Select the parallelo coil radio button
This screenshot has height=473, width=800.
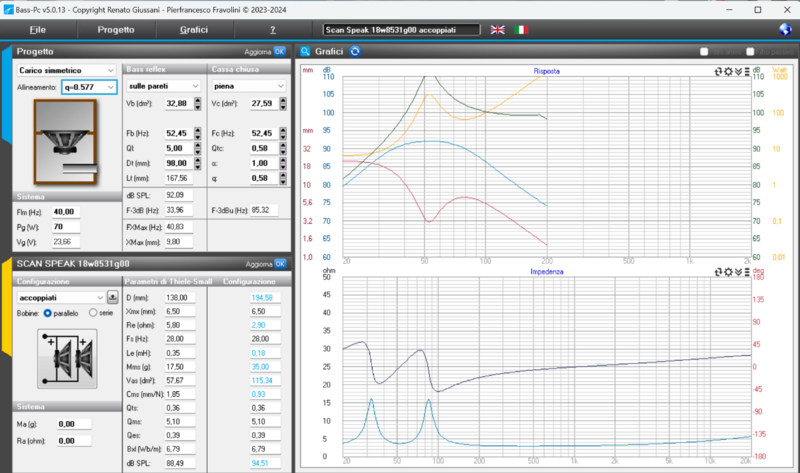coord(48,313)
